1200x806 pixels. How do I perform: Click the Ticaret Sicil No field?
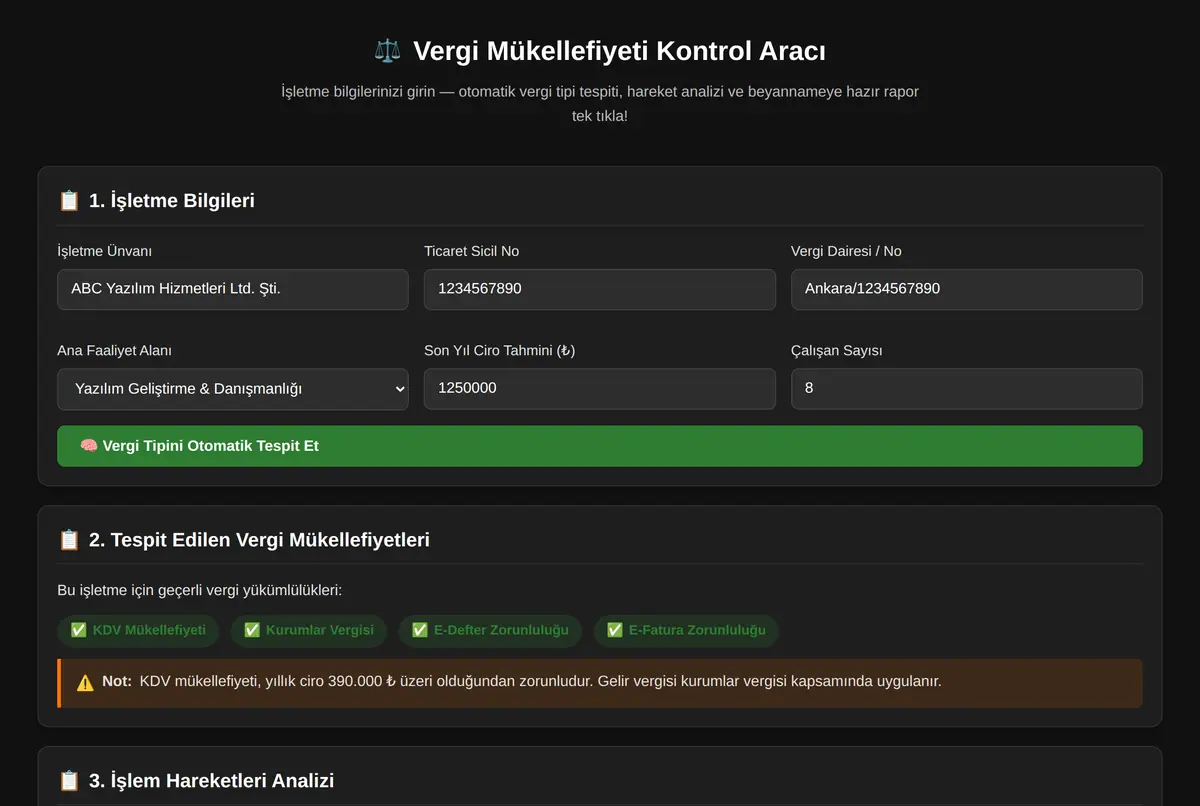pyautogui.click(x=600, y=289)
